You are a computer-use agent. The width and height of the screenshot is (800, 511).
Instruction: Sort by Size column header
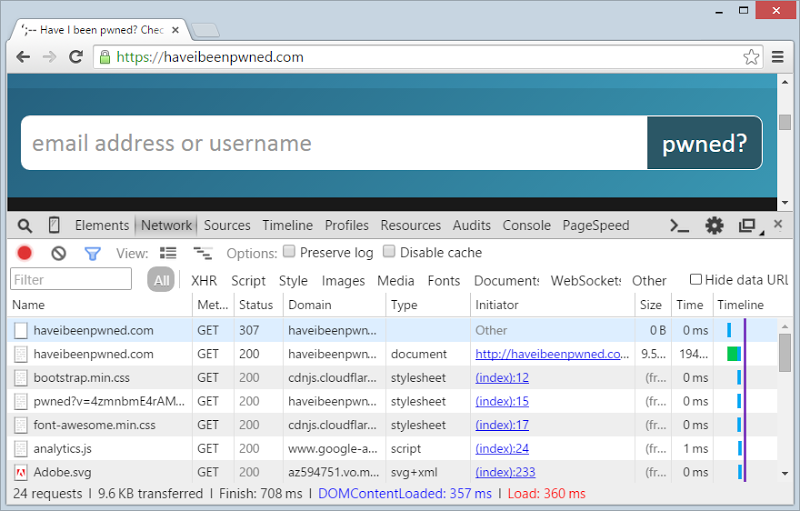coord(654,305)
